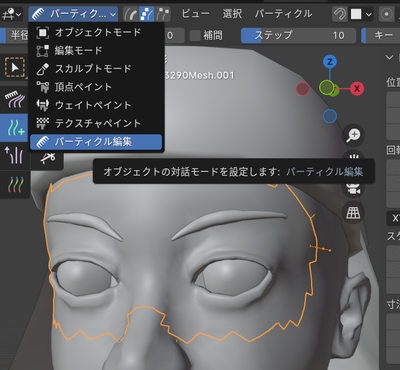Toggle point select mode icon in header

point(147,14)
